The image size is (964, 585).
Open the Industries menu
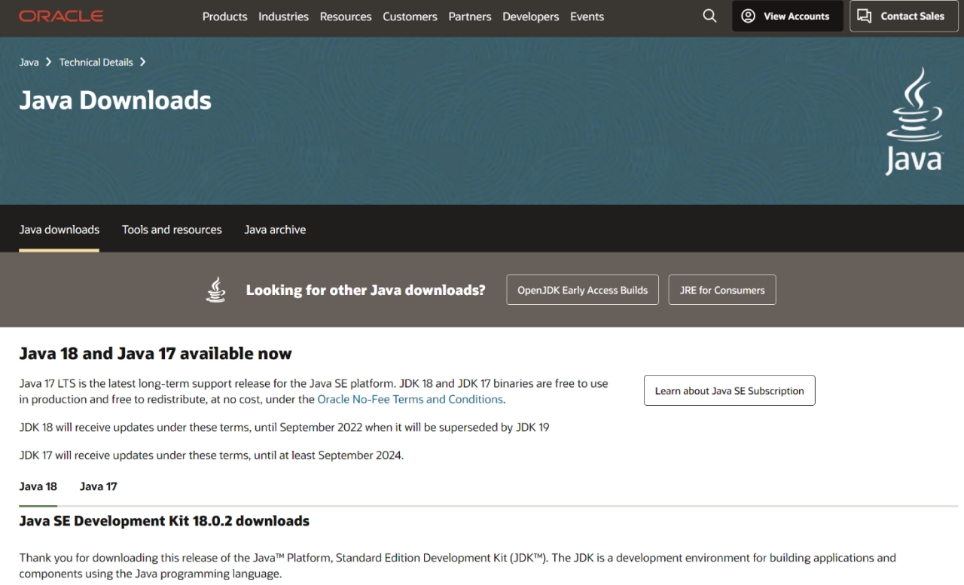(283, 16)
